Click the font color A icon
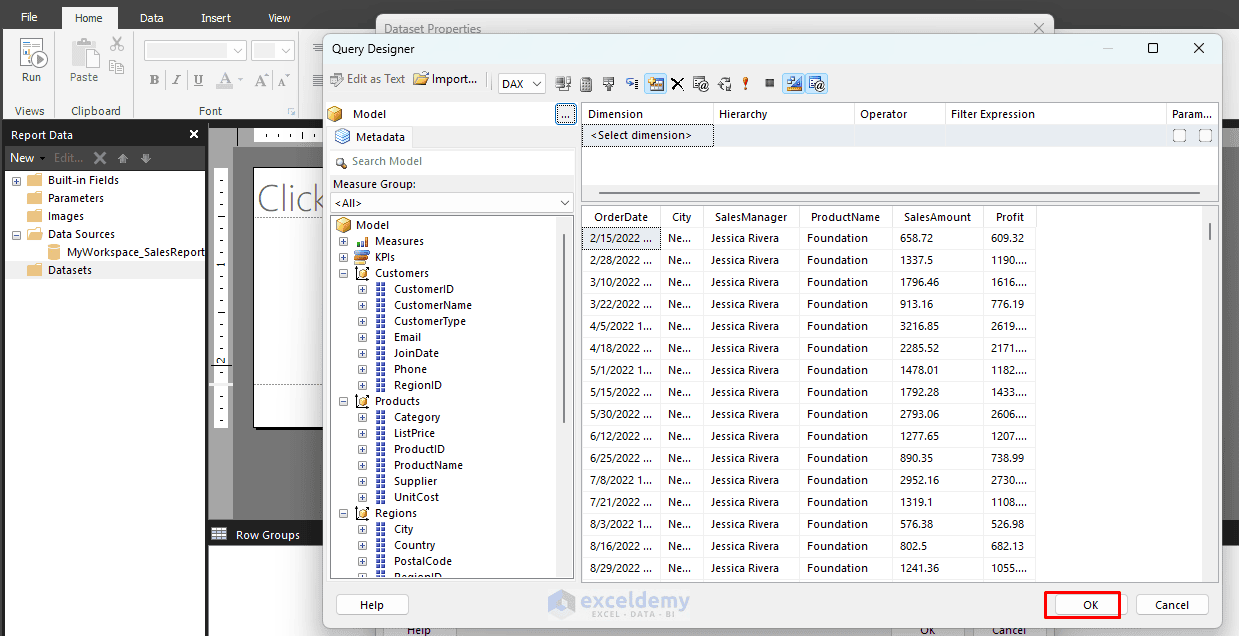 pos(225,81)
